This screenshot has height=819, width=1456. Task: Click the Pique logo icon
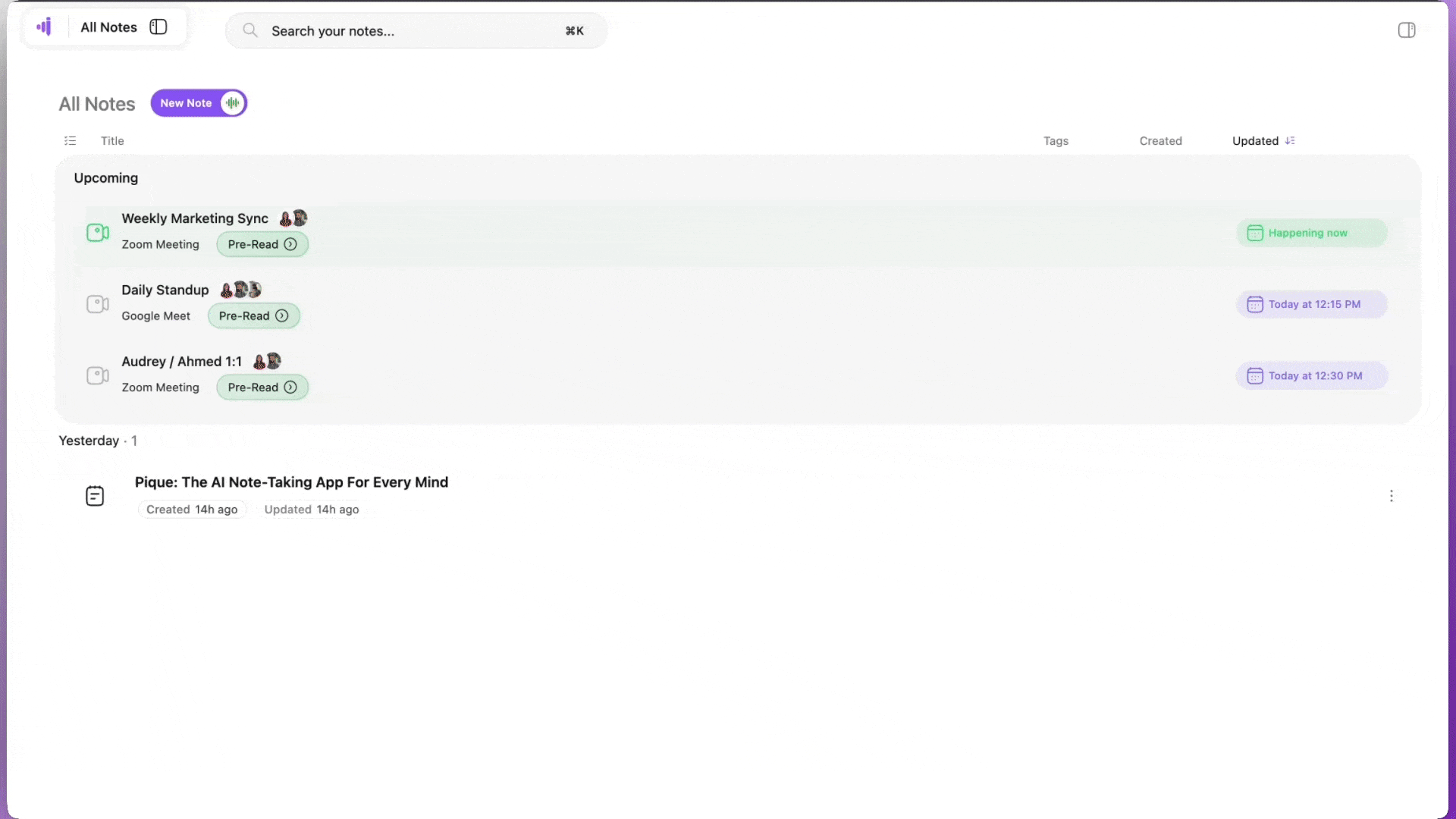[44, 27]
